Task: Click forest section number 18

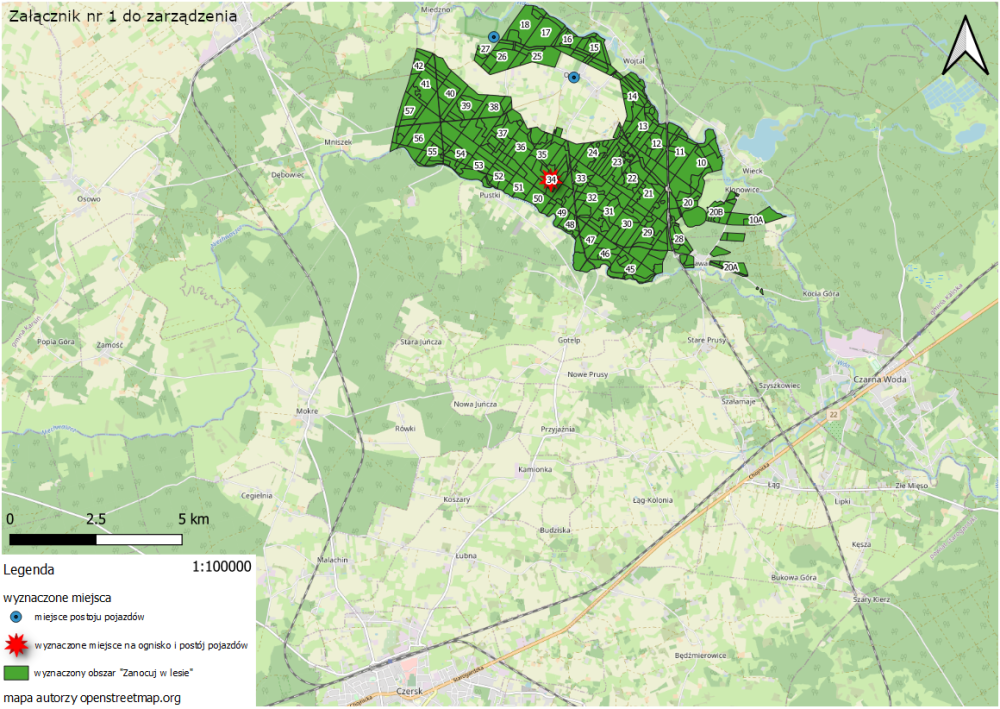Action: click(525, 24)
